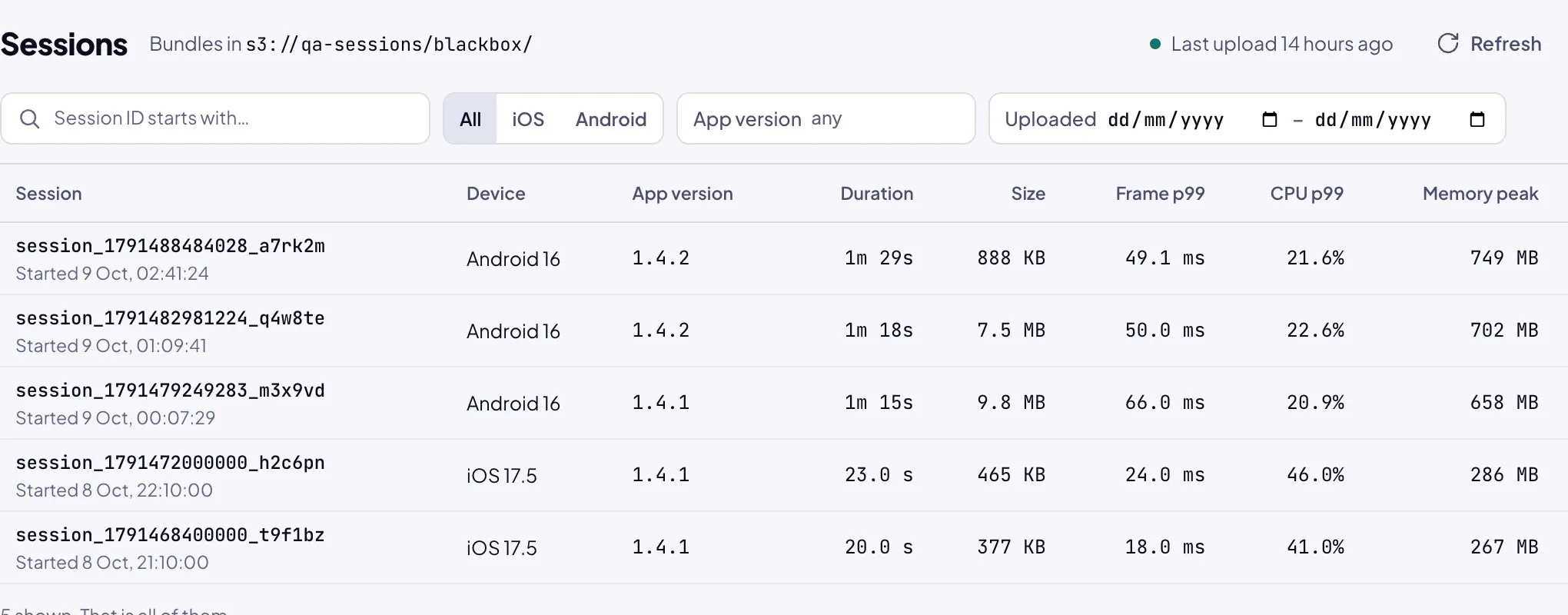
Task: Sort by the CPU p99 column header
Action: click(x=1307, y=194)
